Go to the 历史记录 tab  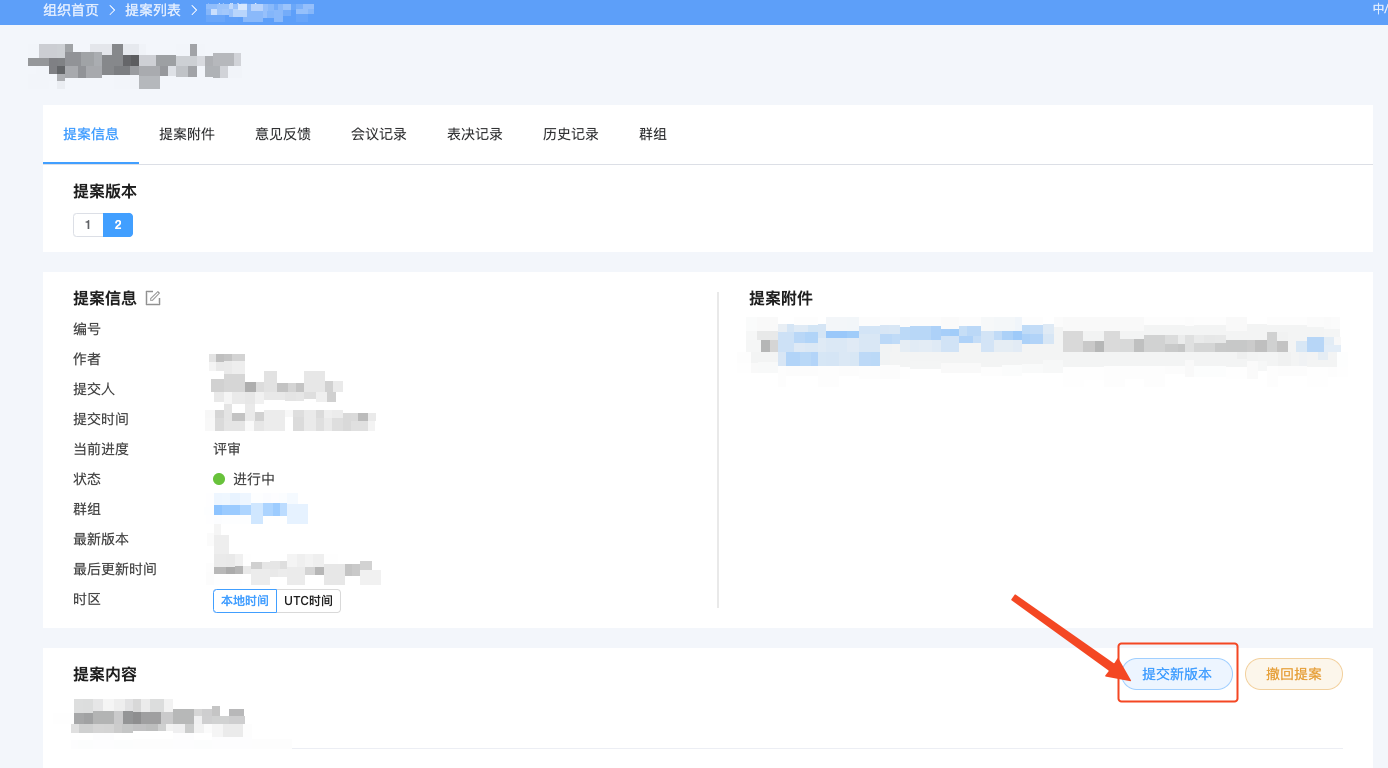(x=571, y=134)
